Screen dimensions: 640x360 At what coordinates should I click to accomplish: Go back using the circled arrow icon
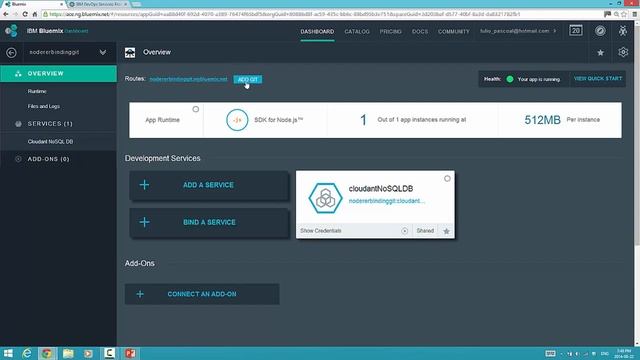(11, 53)
